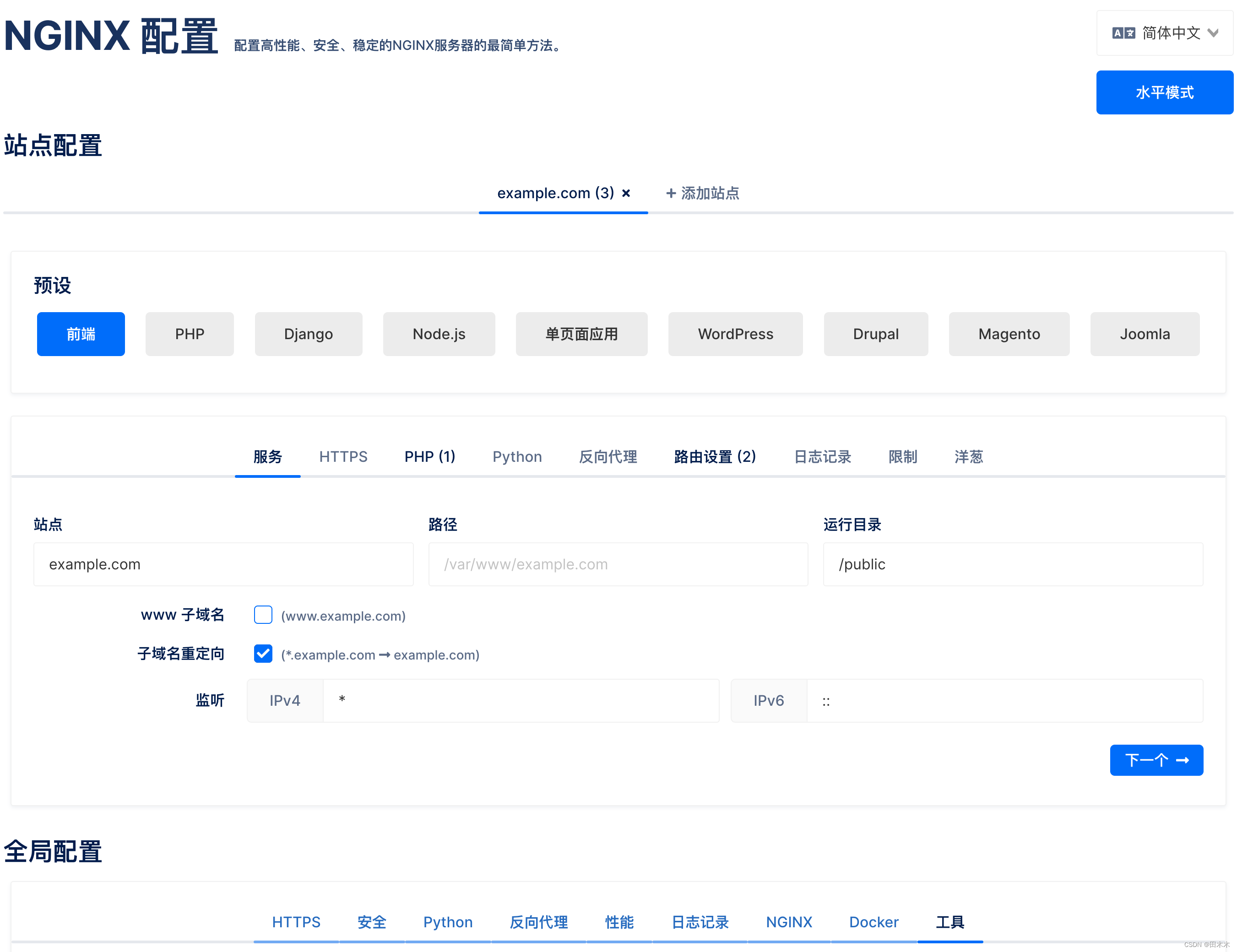The image size is (1237, 952).
Task: Open the 洋葱 tab
Action: click(969, 456)
